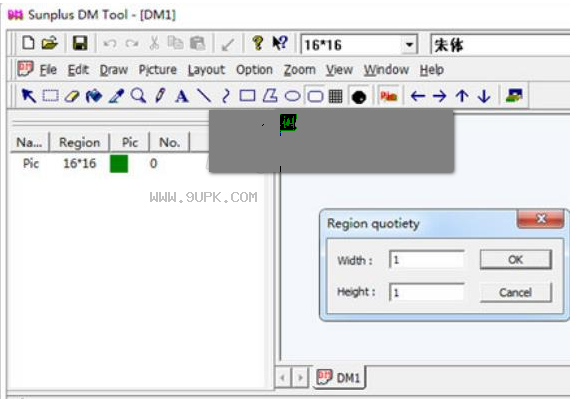Viewport: 572px width, 399px height.
Task: Open a file using the folder icon
Action: pos(49,43)
